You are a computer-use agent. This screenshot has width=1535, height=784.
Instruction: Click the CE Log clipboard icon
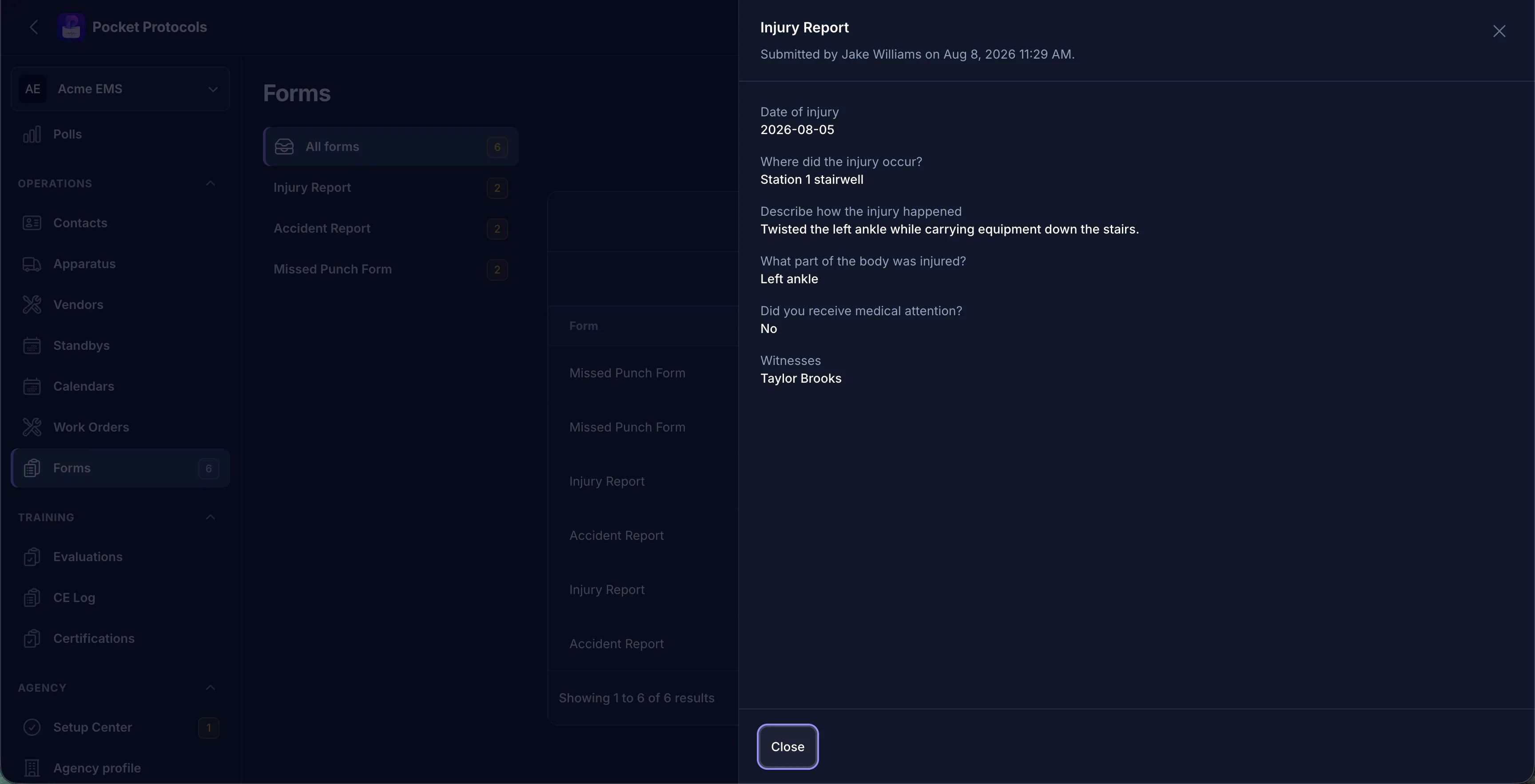click(32, 598)
